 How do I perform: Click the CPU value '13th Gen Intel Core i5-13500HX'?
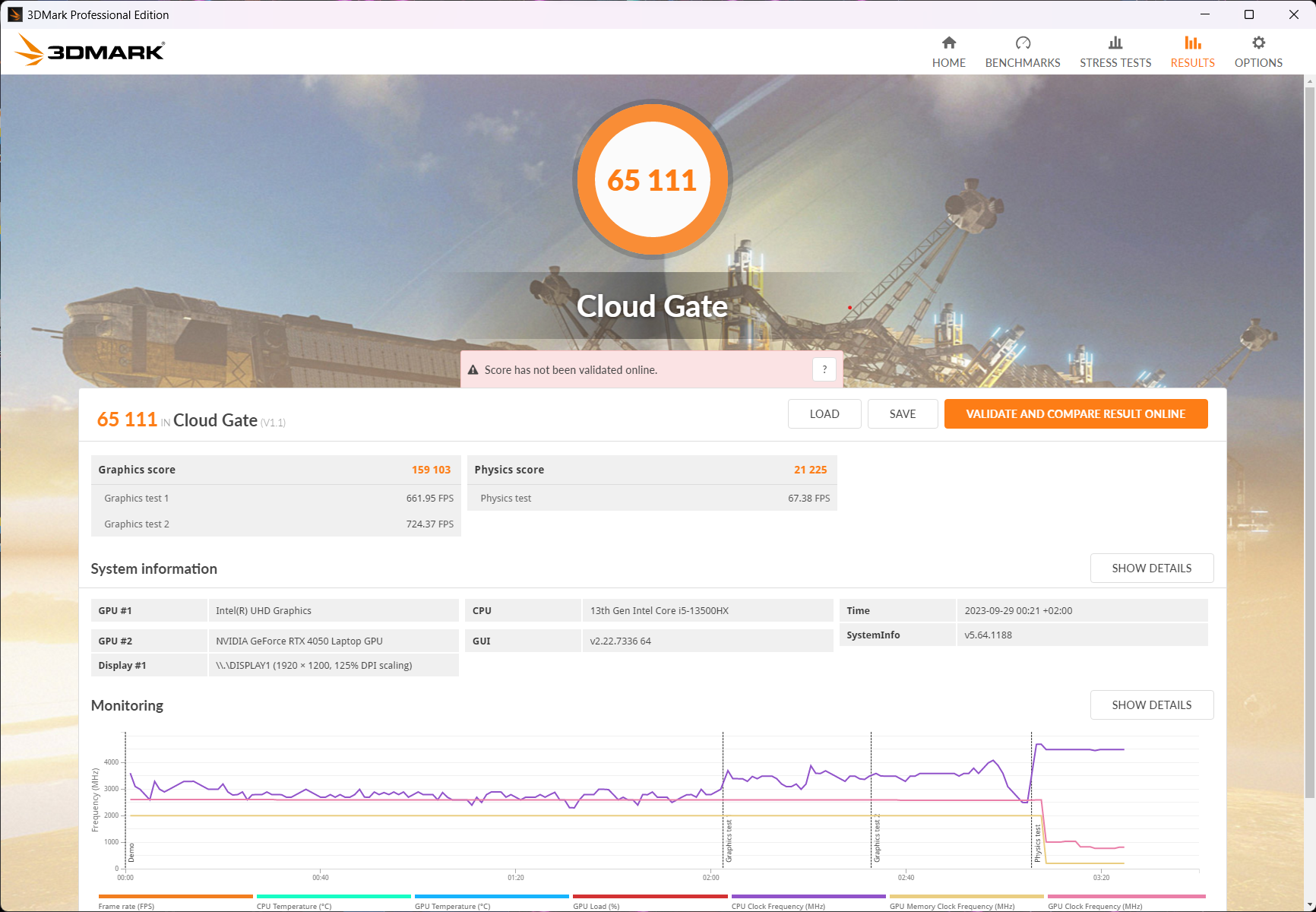click(660, 610)
